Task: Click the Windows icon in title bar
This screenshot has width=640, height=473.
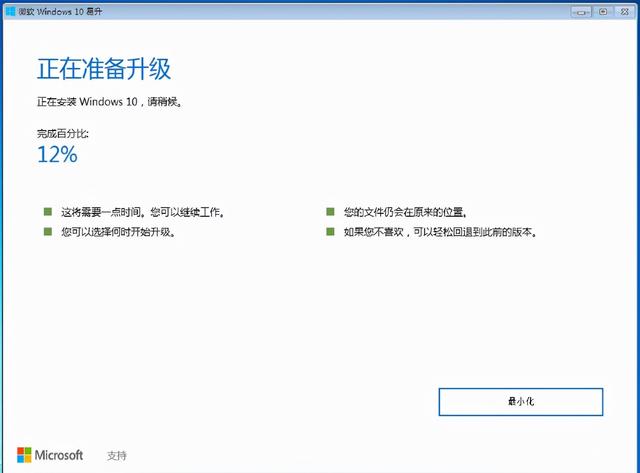Action: point(11,11)
